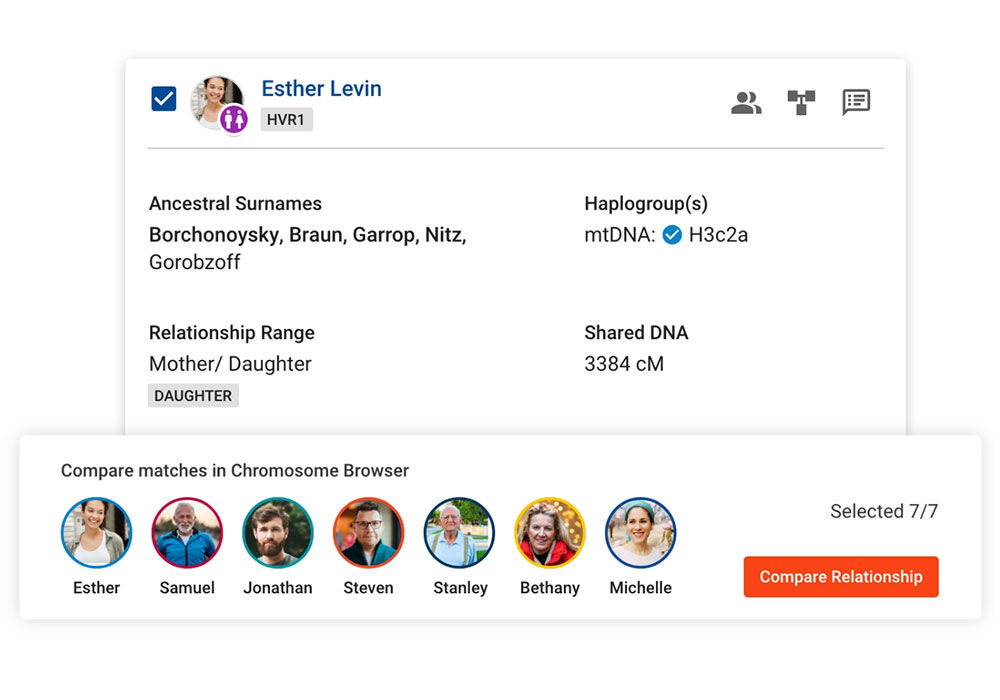1000x700 pixels.
Task: Click Esther Levin's profile photo
Action: click(x=216, y=101)
